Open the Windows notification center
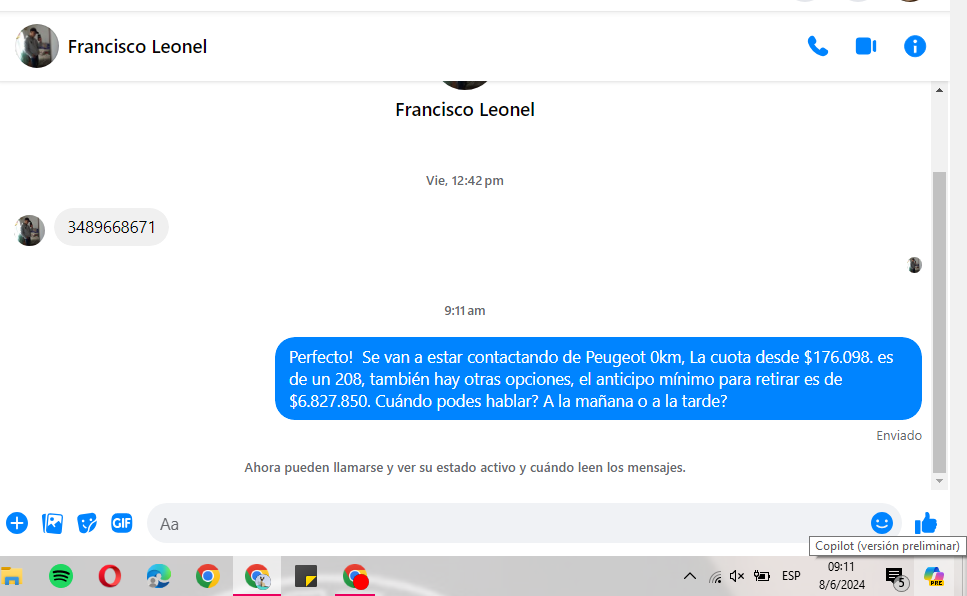This screenshot has width=967, height=596. [896, 577]
